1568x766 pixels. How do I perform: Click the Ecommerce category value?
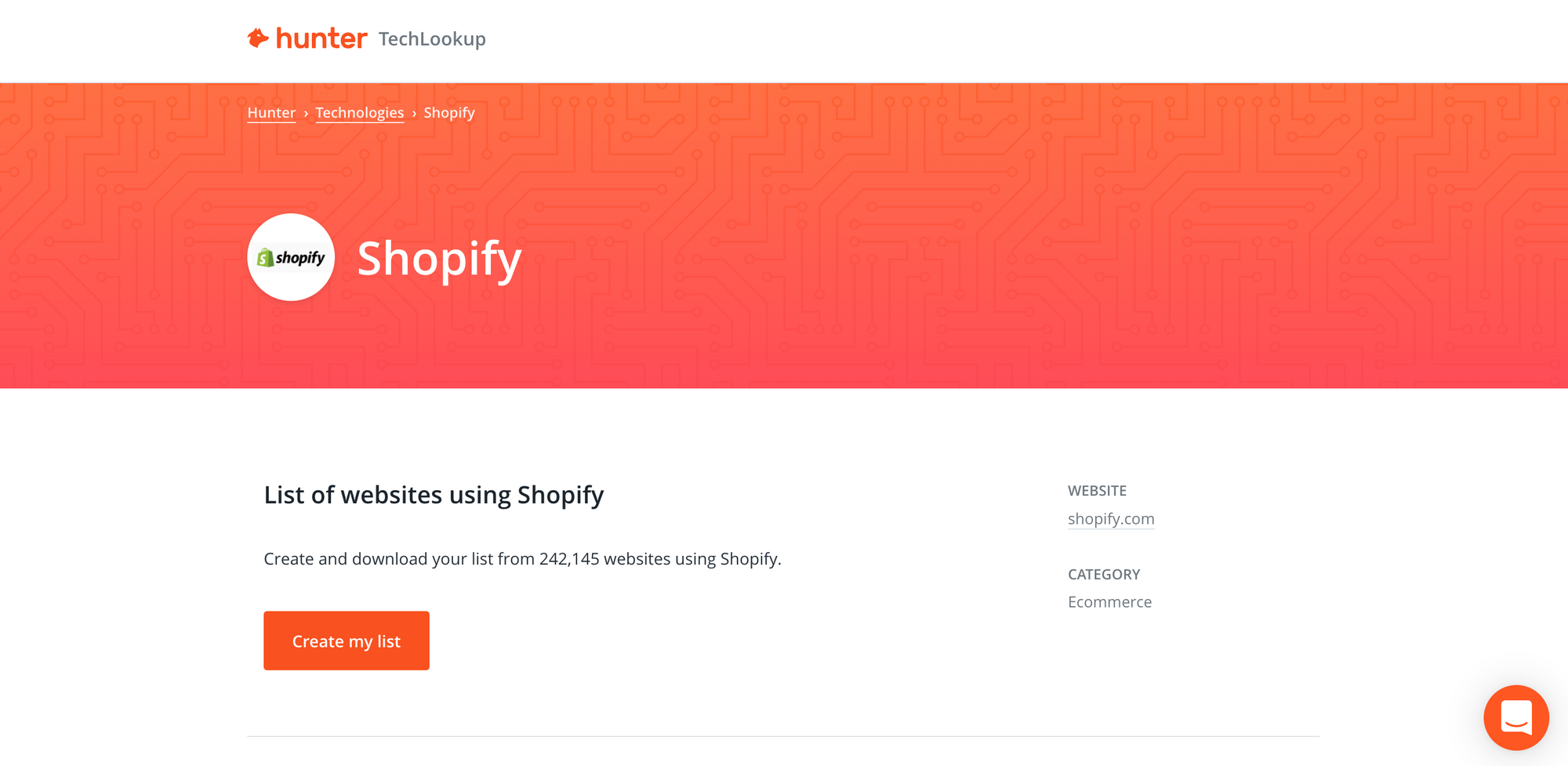pyautogui.click(x=1109, y=601)
